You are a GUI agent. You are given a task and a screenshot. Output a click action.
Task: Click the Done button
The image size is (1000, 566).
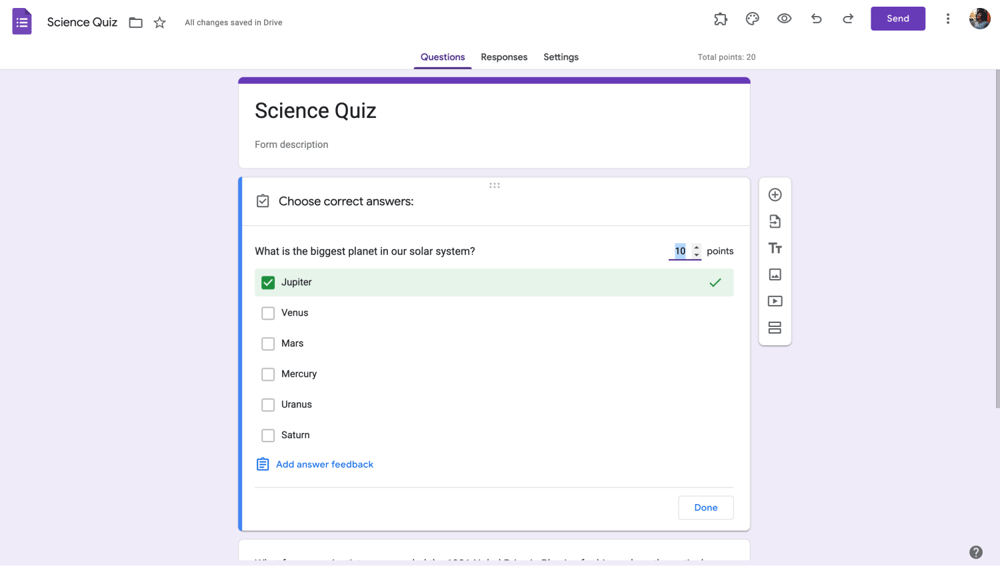click(x=705, y=508)
